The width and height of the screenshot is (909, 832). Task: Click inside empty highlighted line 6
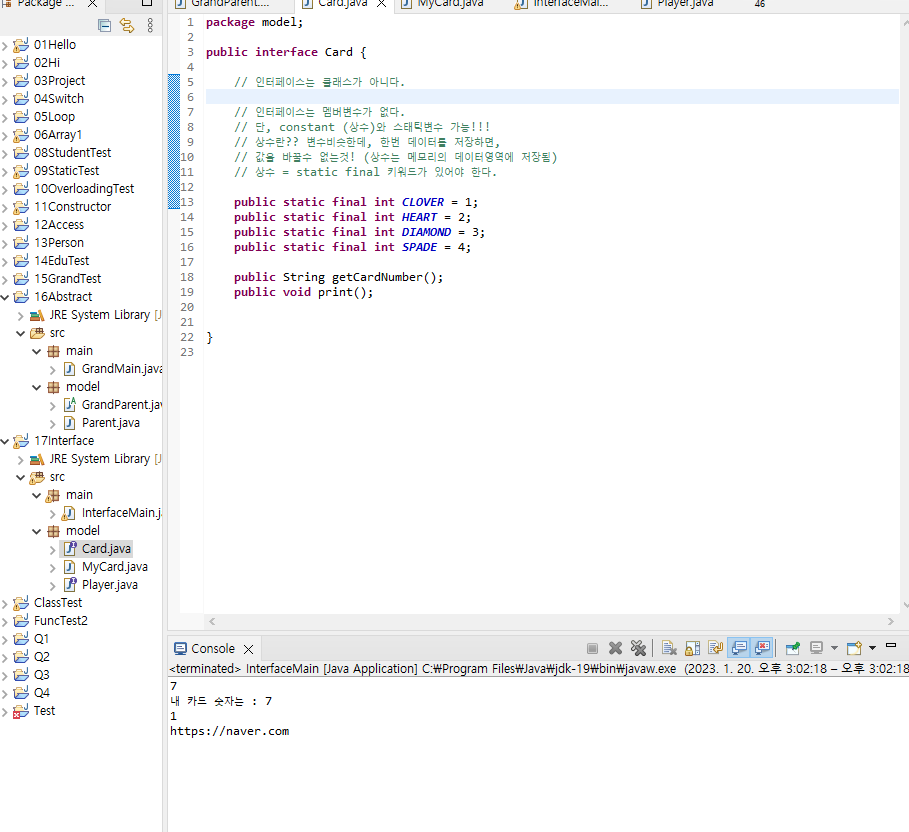click(x=552, y=97)
